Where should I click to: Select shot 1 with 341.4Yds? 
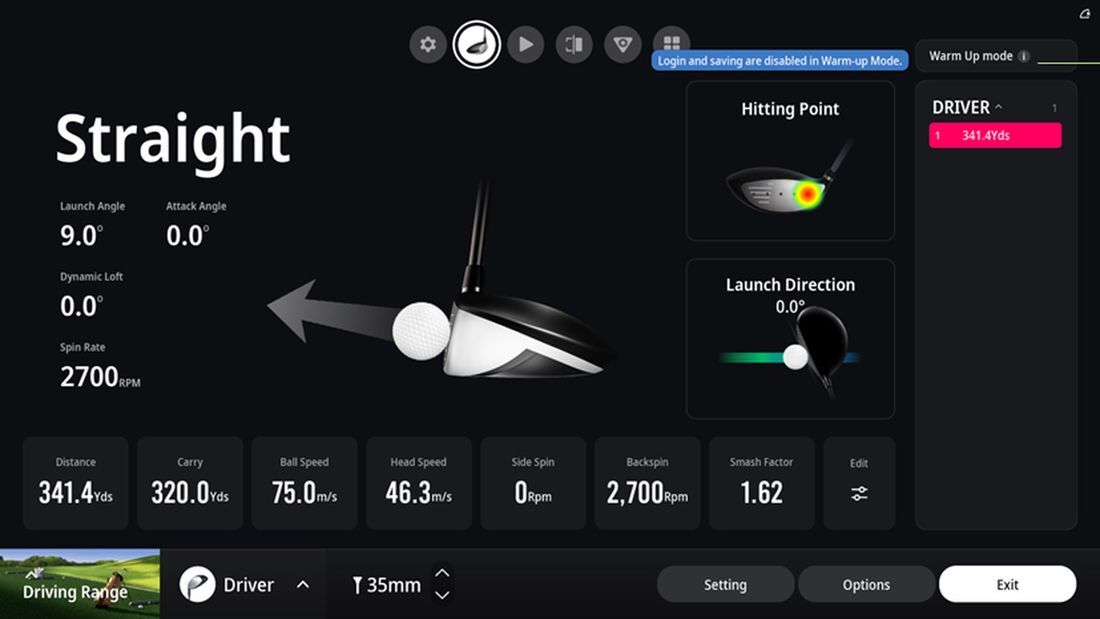[995, 135]
